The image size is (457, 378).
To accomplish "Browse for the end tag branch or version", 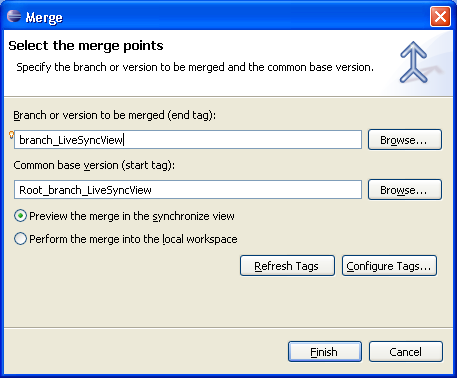I will pyautogui.click(x=405, y=140).
